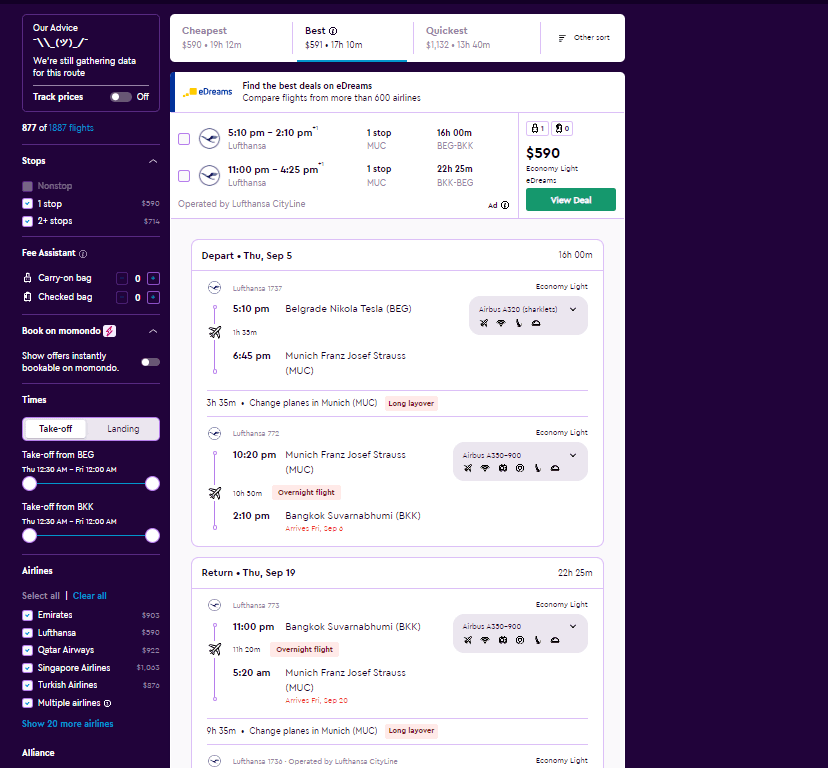The height and width of the screenshot is (768, 828).
Task: Uncheck the 2+ stops checkbox
Action: 27,221
